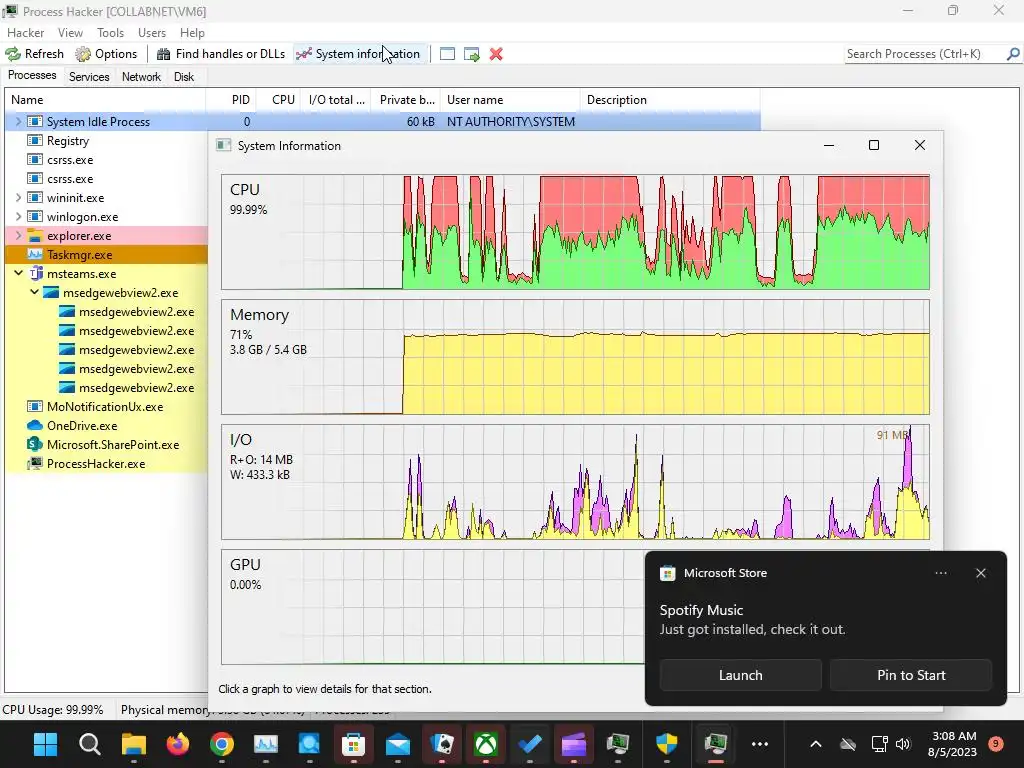Open Find handles or DLLs
Image resolution: width=1024 pixels, height=768 pixels.
click(221, 54)
